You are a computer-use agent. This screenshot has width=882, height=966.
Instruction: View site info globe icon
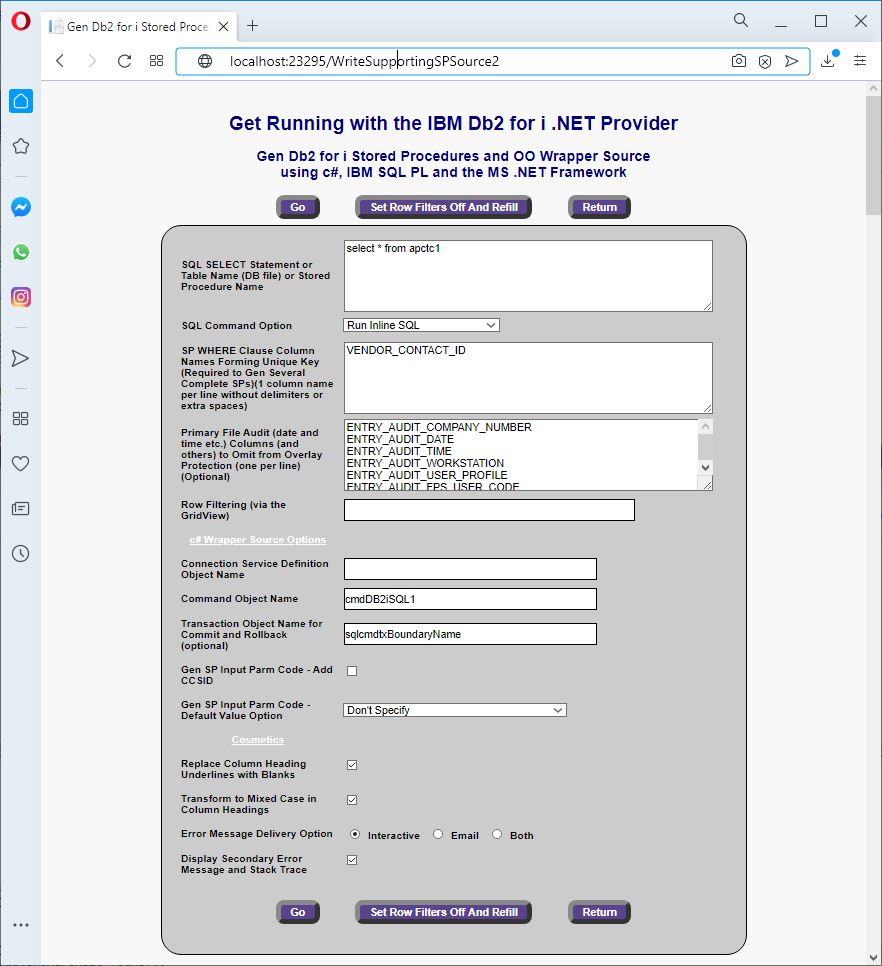click(205, 61)
